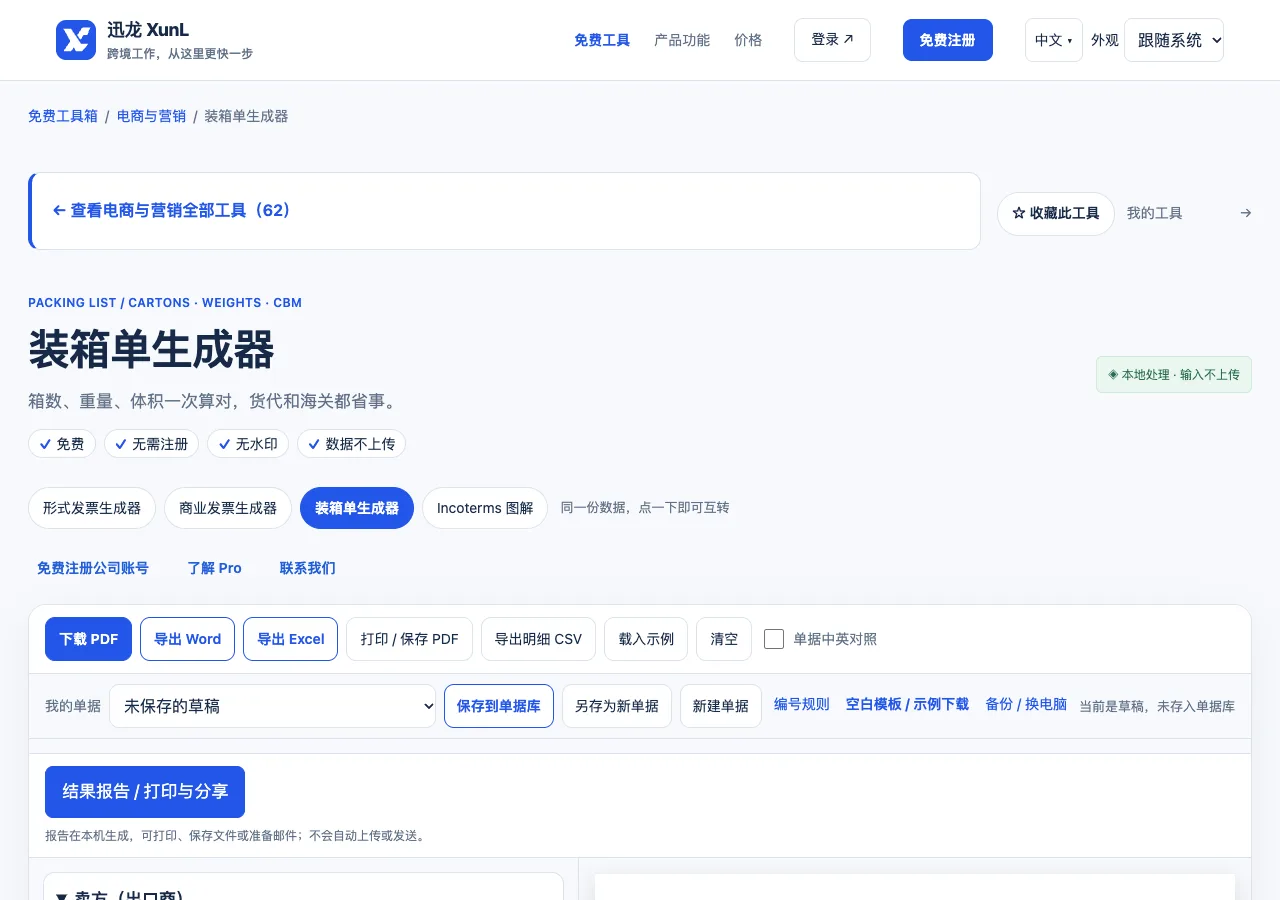Screen dimensions: 1280x900
Task: Click the 免费注册公司账号 link
Action: [x=93, y=568]
